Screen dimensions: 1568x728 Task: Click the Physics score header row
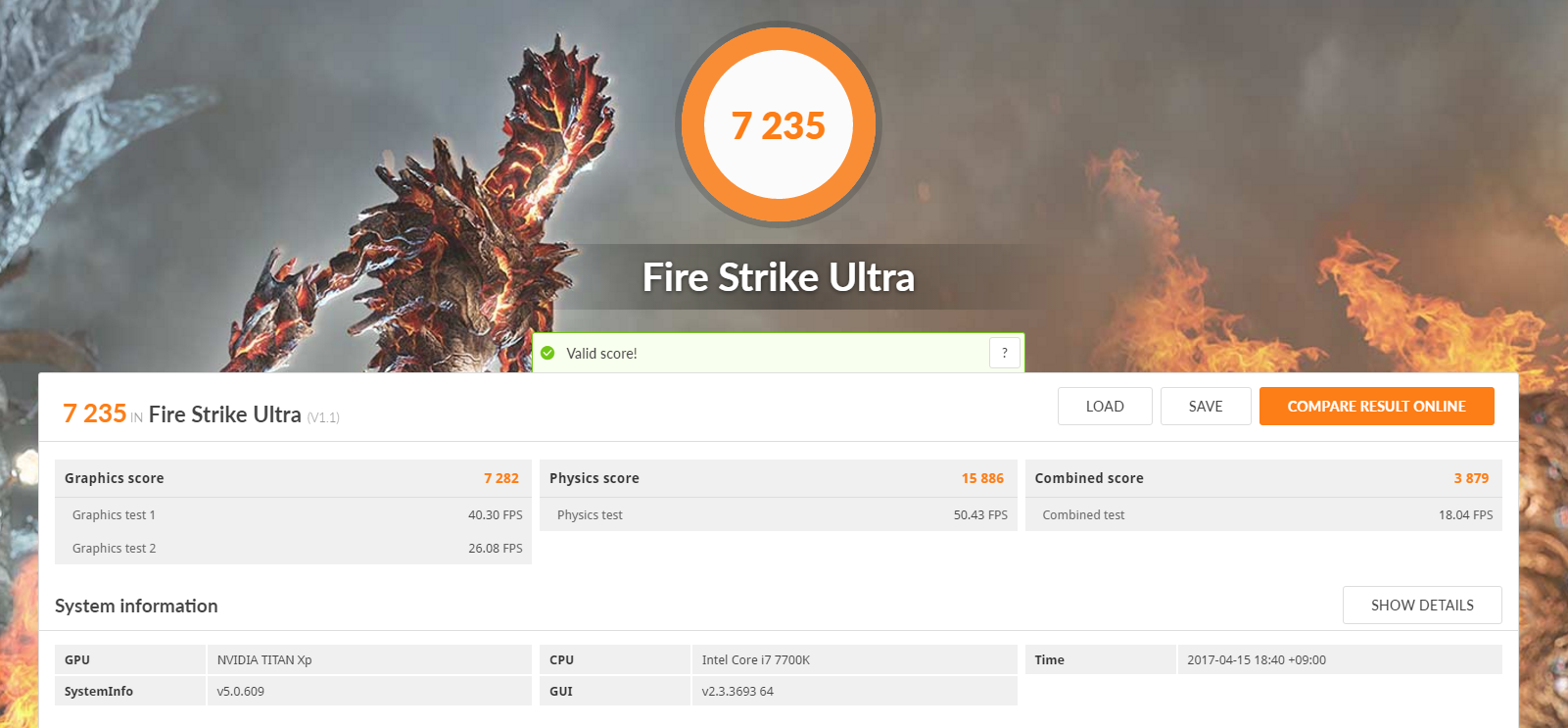[779, 478]
